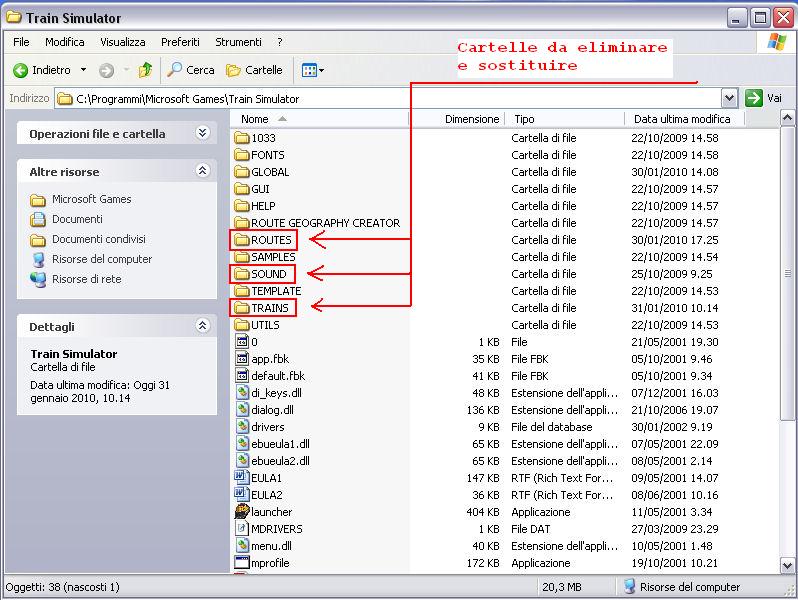Select the GLOBAL folder icon
Image resolution: width=798 pixels, height=600 pixels.
point(242,172)
